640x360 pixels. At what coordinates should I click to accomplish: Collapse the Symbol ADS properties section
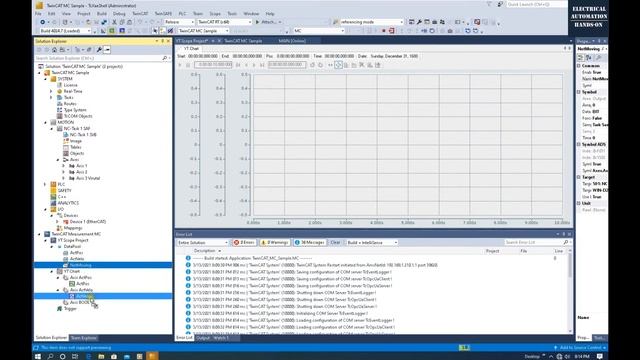pyautogui.click(x=579, y=144)
